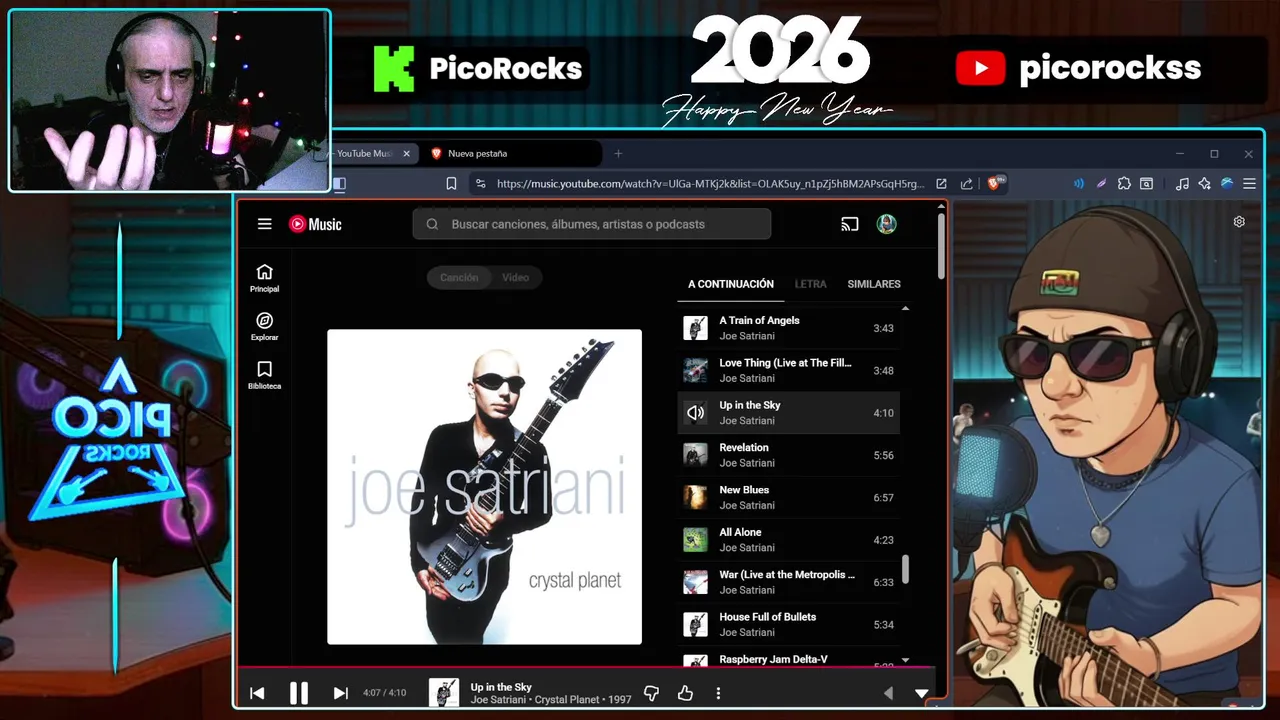Open link in app icon in address bar

pyautogui.click(x=941, y=184)
